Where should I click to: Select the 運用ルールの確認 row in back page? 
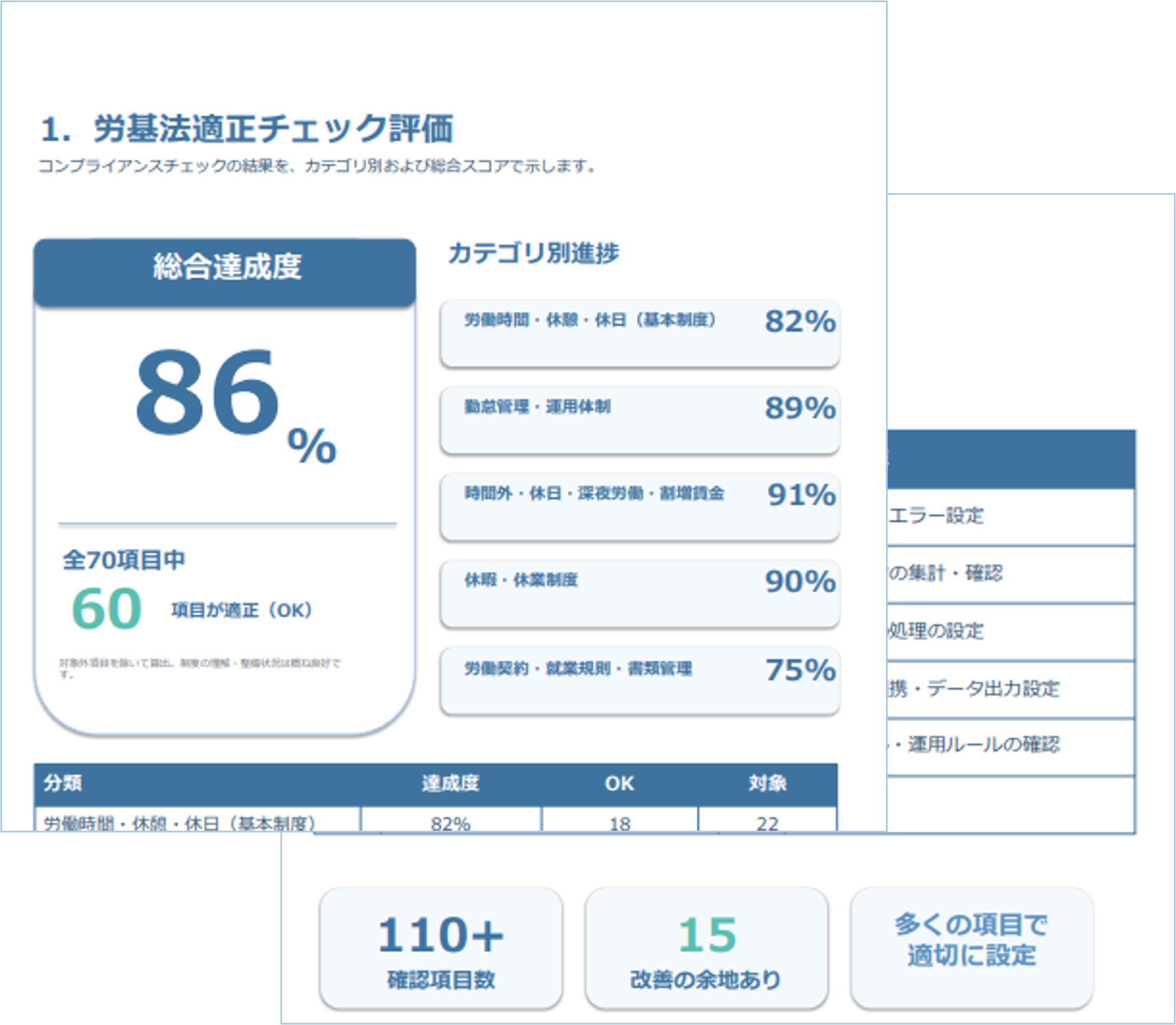(1011, 747)
